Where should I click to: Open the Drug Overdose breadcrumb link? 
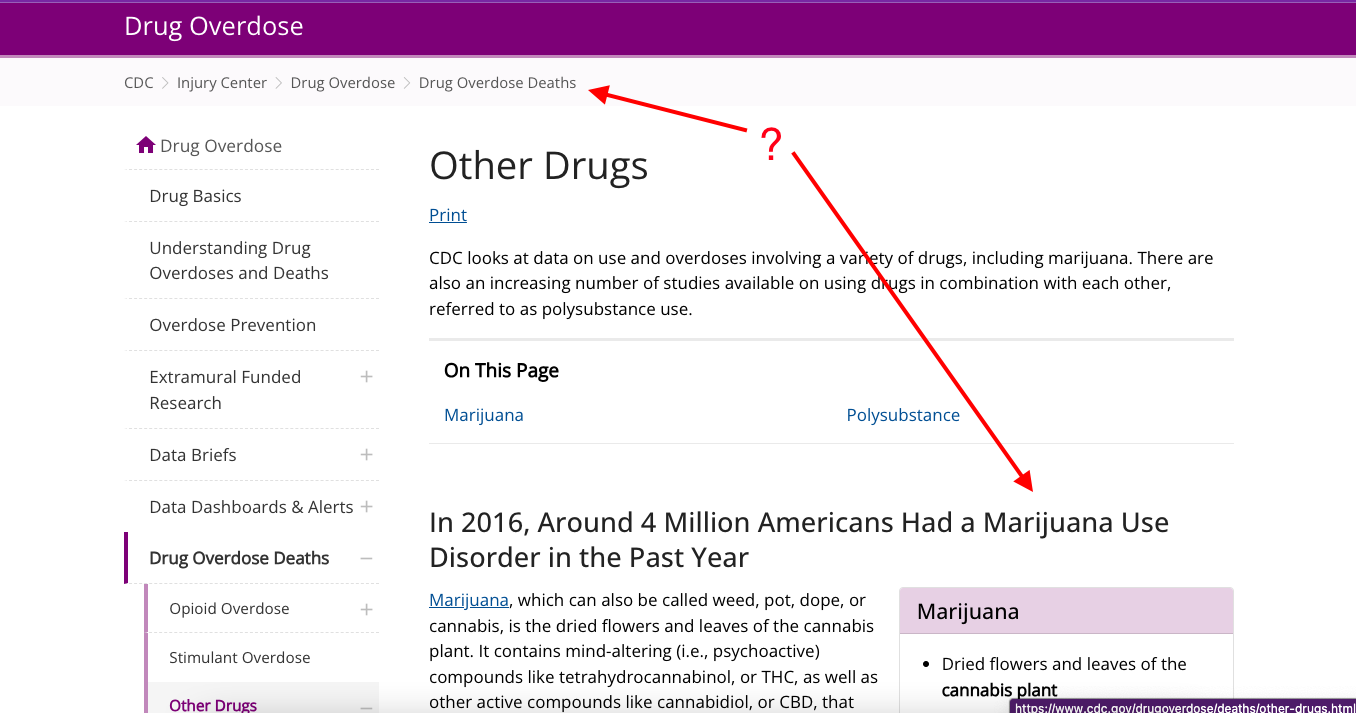tap(342, 83)
